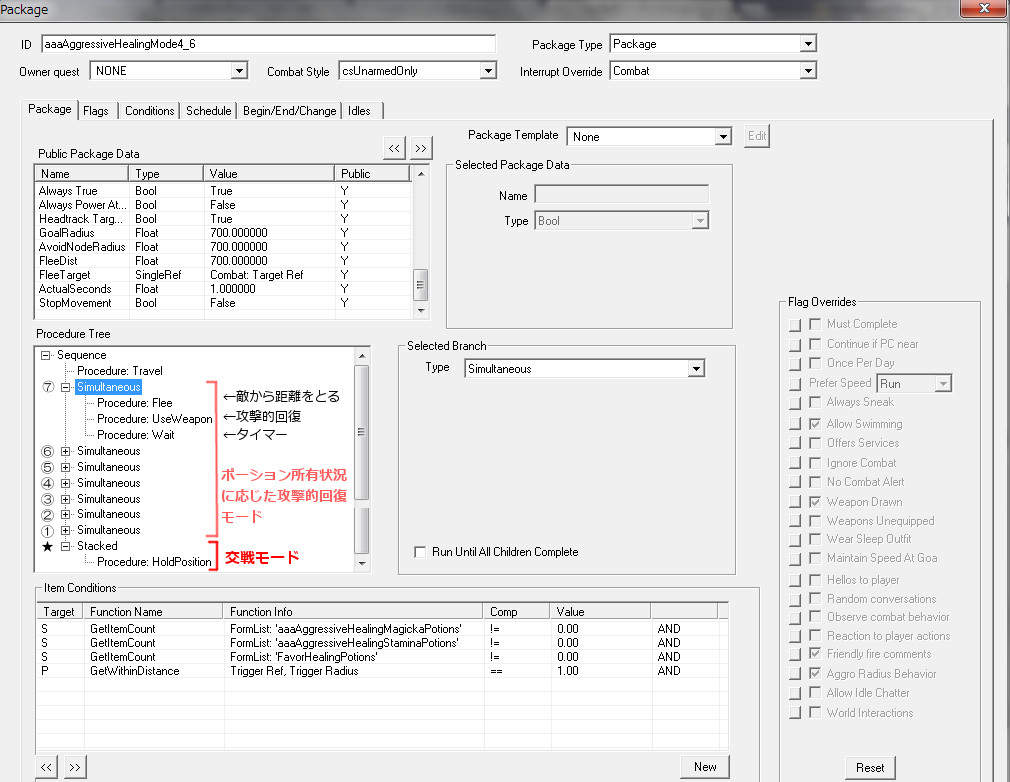This screenshot has height=782, width=1010.
Task: Click the Comp column header
Action: point(517,612)
